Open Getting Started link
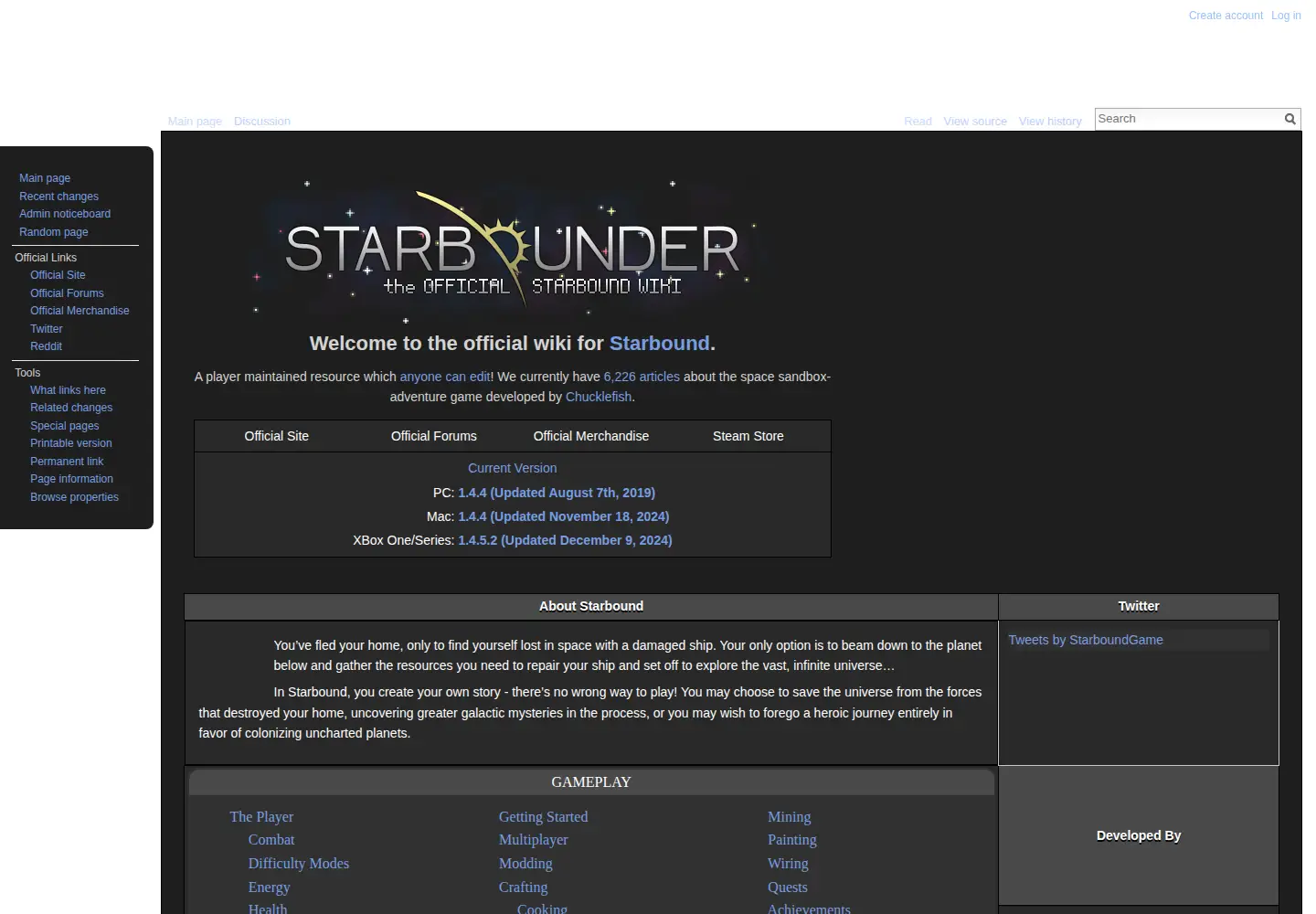This screenshot has width=1316, height=914. click(x=543, y=817)
